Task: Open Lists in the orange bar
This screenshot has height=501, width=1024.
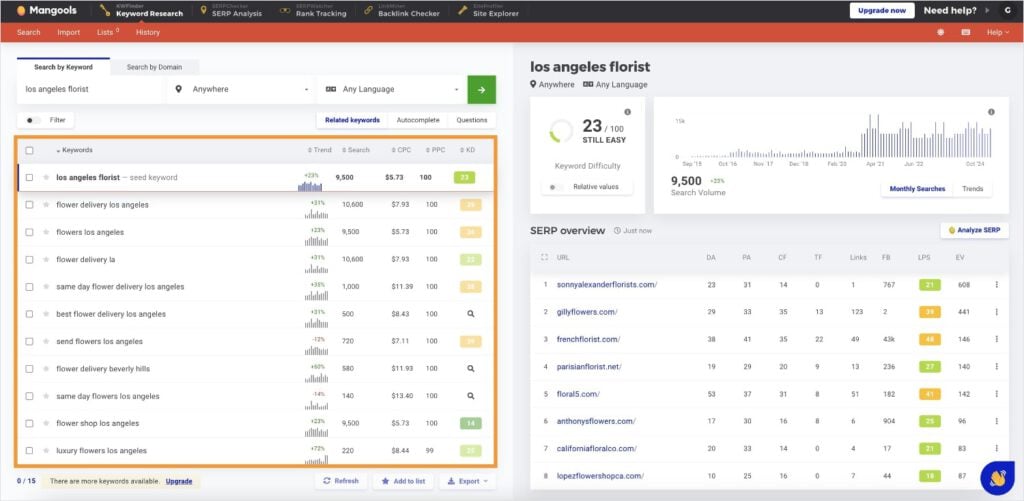Action: point(108,32)
